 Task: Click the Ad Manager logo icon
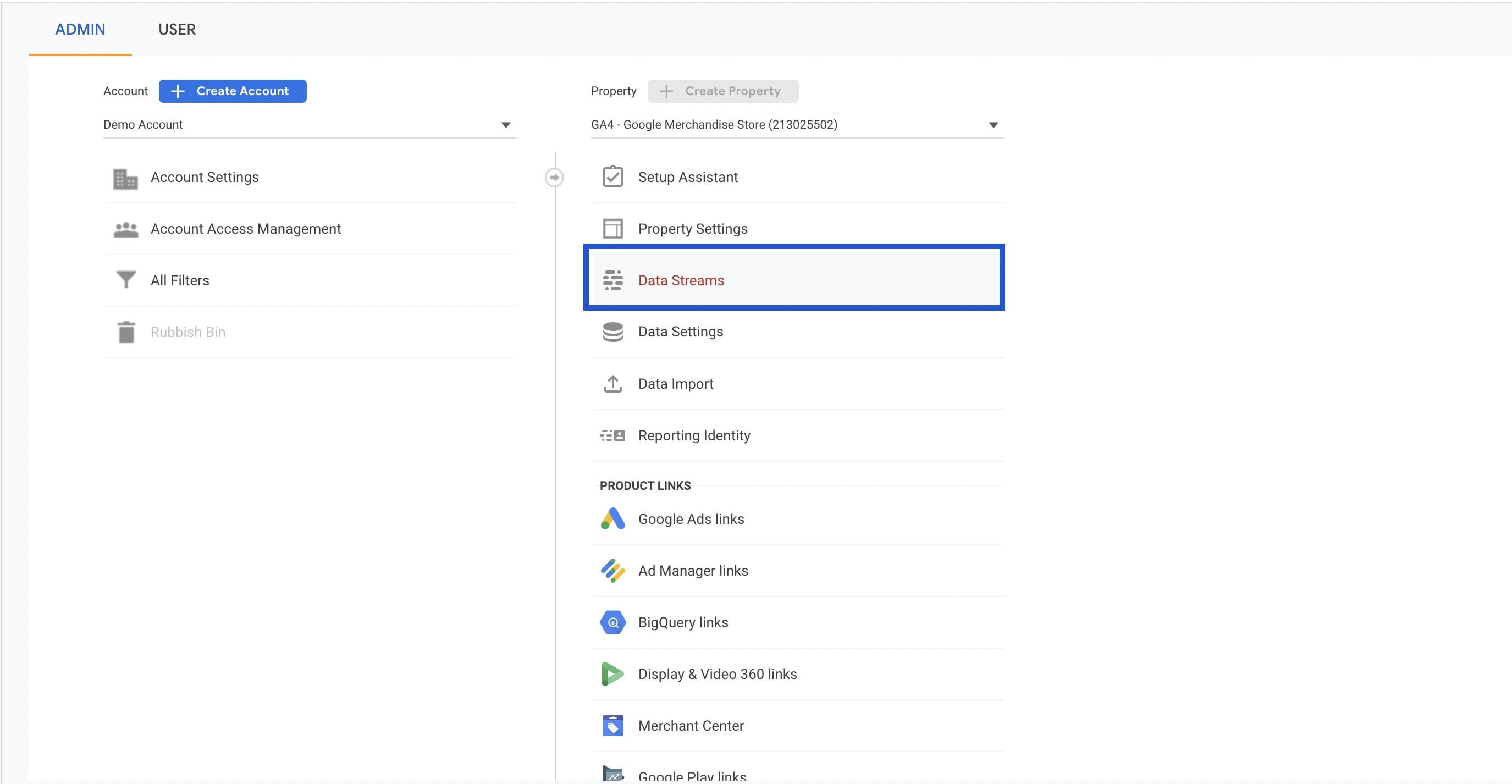click(613, 570)
